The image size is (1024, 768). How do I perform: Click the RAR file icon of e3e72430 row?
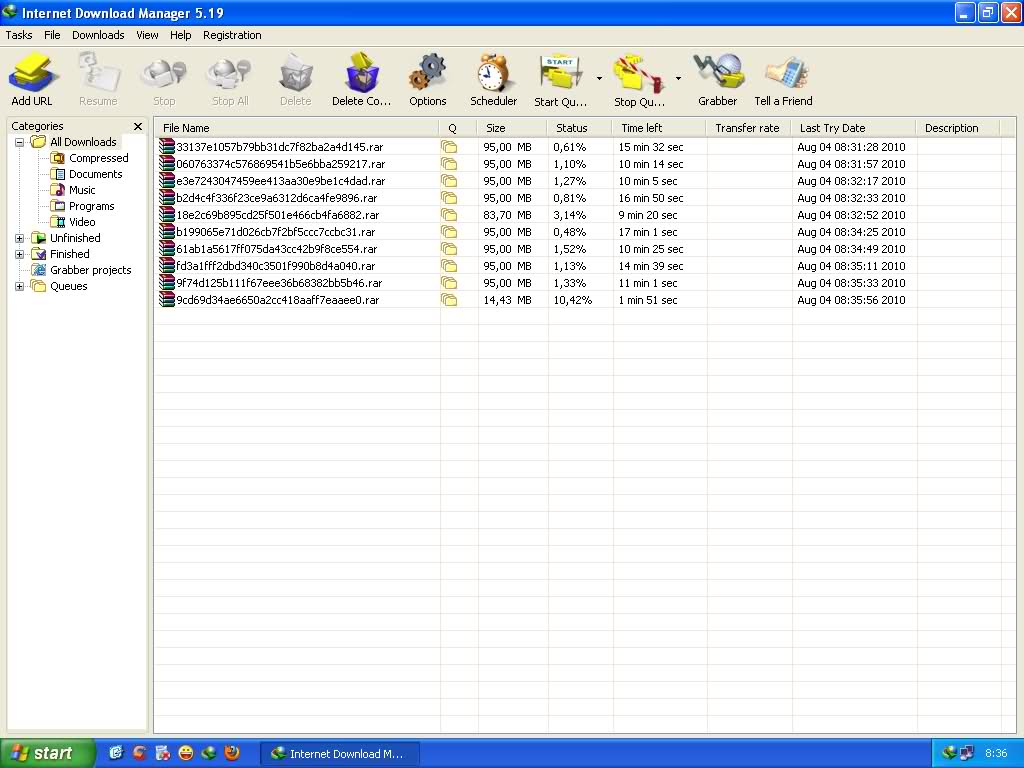pos(167,181)
